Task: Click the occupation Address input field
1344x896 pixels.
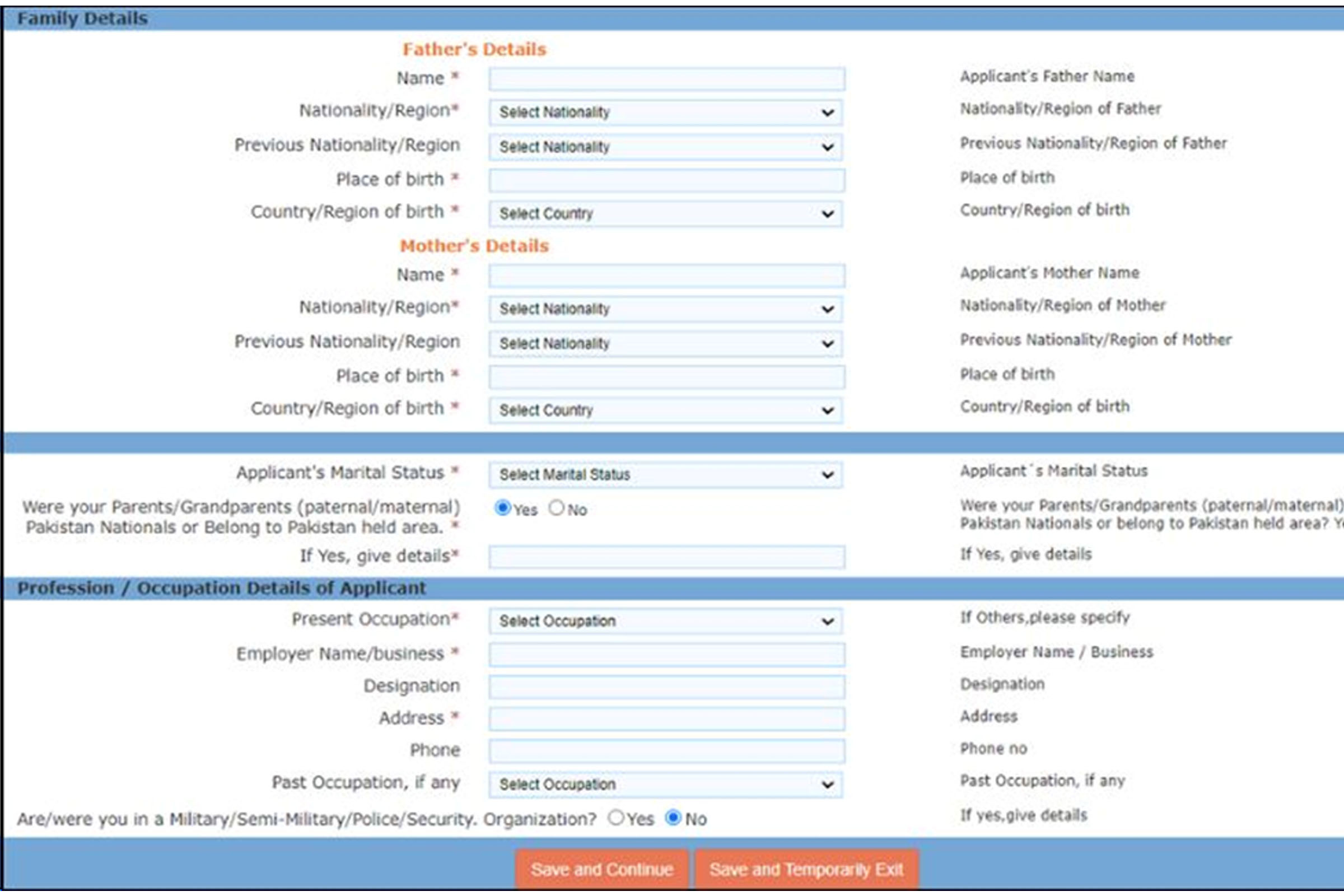Action: [x=666, y=719]
